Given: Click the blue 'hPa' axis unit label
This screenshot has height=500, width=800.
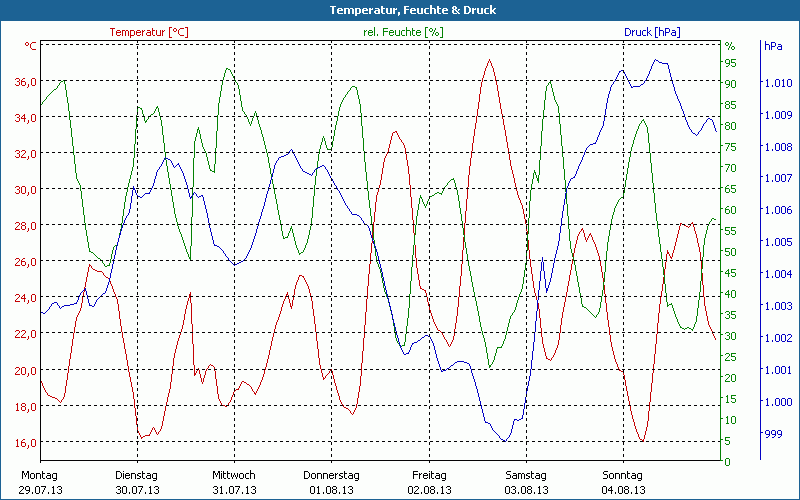Looking at the screenshot, I should pos(772,46).
